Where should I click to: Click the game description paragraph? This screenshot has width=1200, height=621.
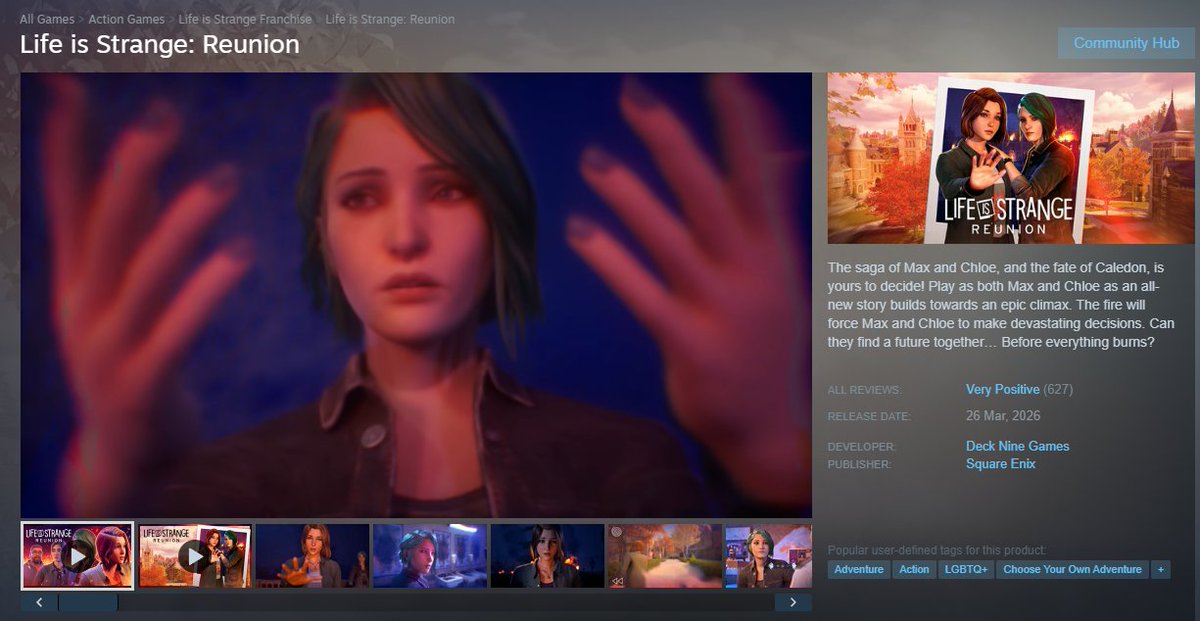point(1001,305)
